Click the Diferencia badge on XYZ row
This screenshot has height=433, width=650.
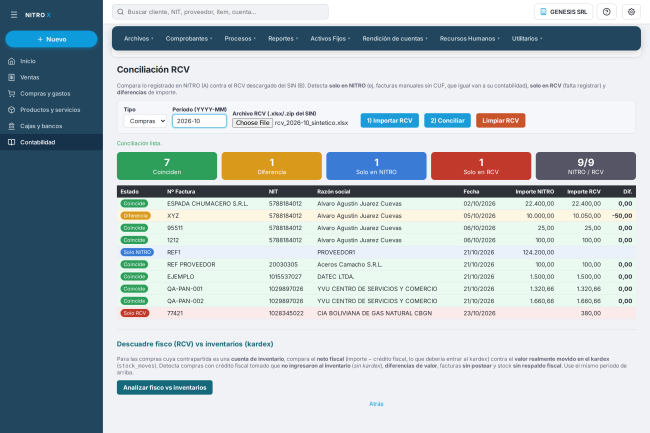coord(136,216)
